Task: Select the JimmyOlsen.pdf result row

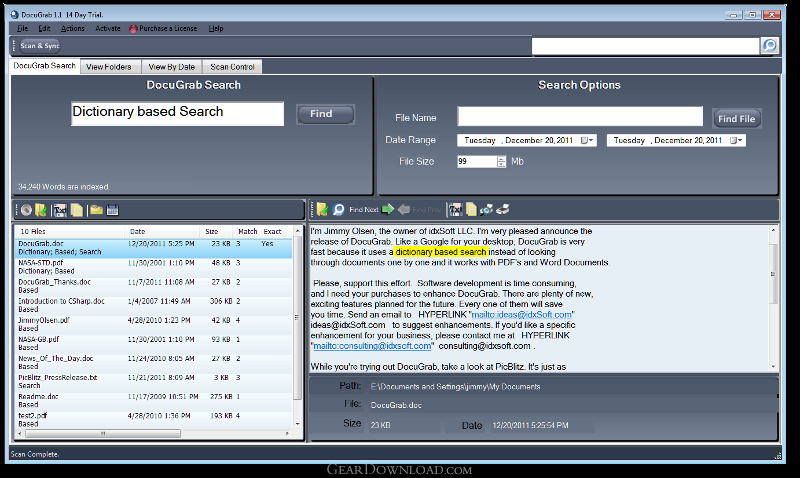Action: (x=154, y=324)
